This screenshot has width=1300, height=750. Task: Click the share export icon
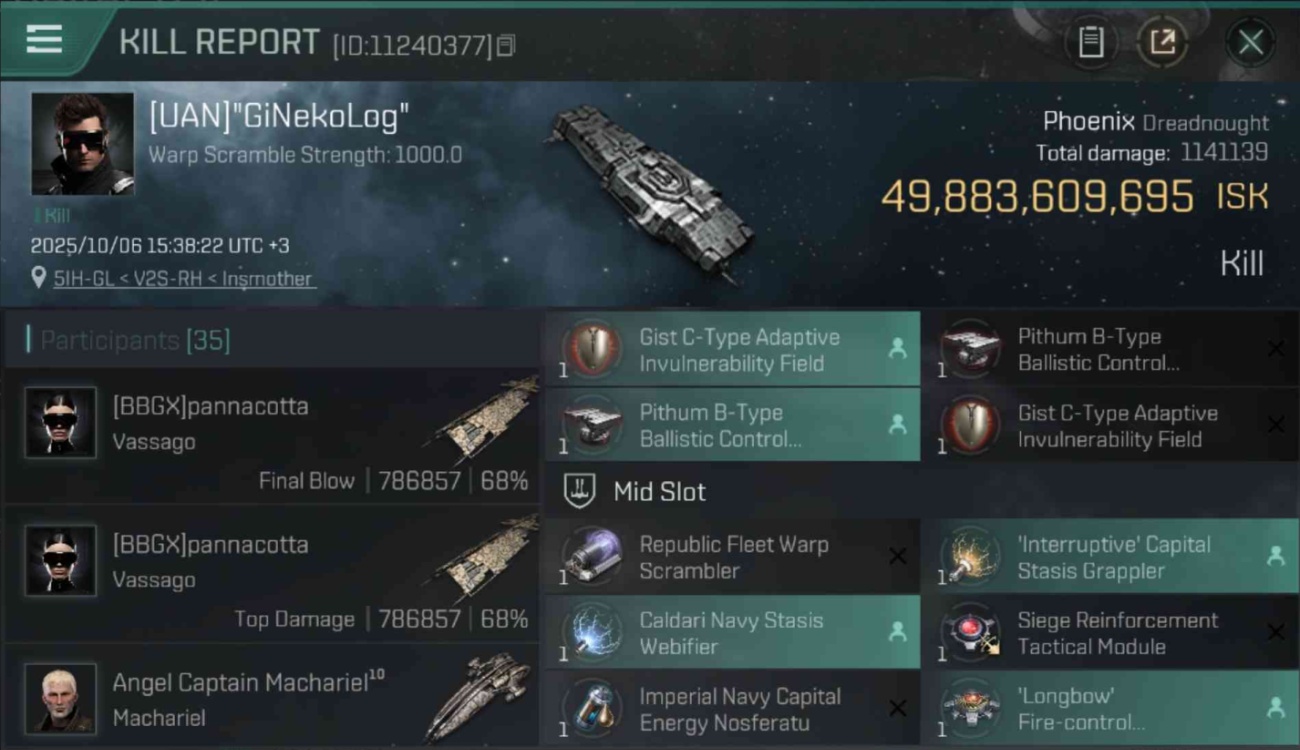click(1162, 42)
